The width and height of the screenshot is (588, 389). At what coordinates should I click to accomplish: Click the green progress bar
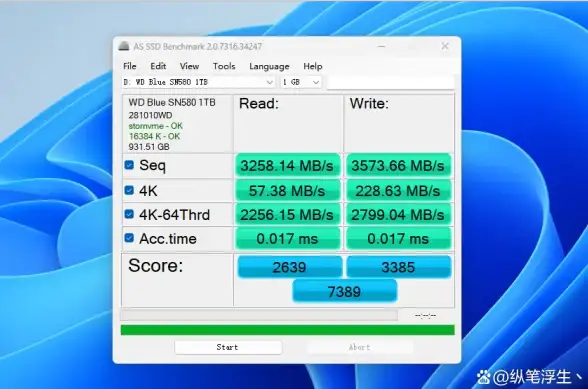pos(288,330)
